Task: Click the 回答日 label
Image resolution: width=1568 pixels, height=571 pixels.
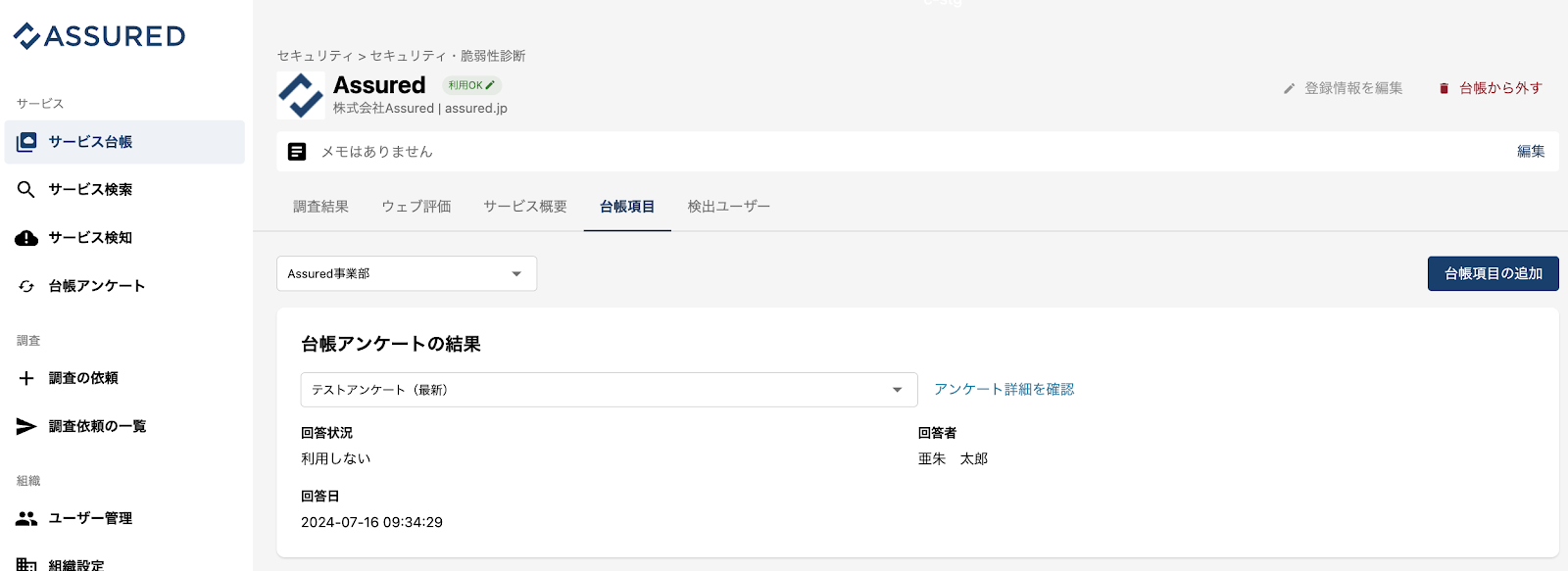Action: point(320,497)
